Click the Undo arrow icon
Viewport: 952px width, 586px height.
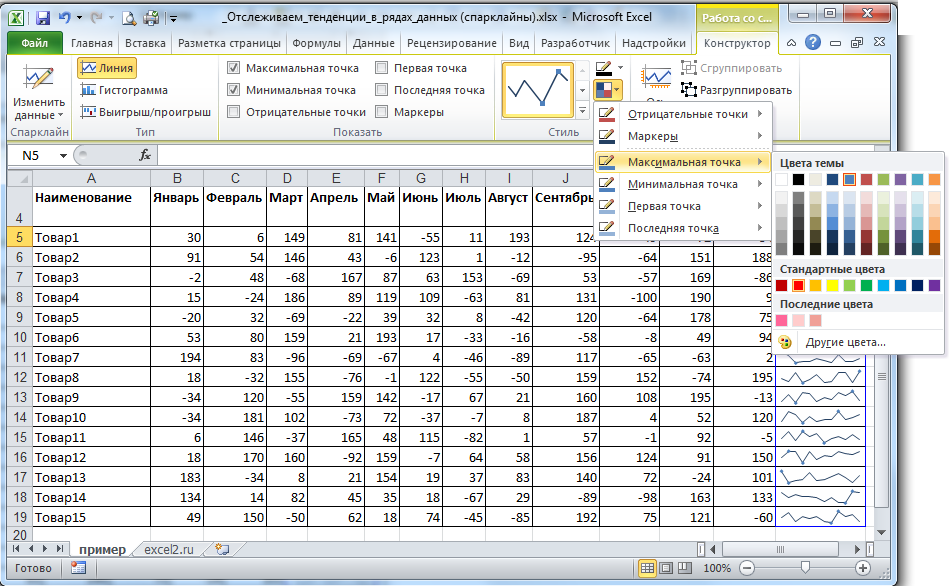[65, 18]
